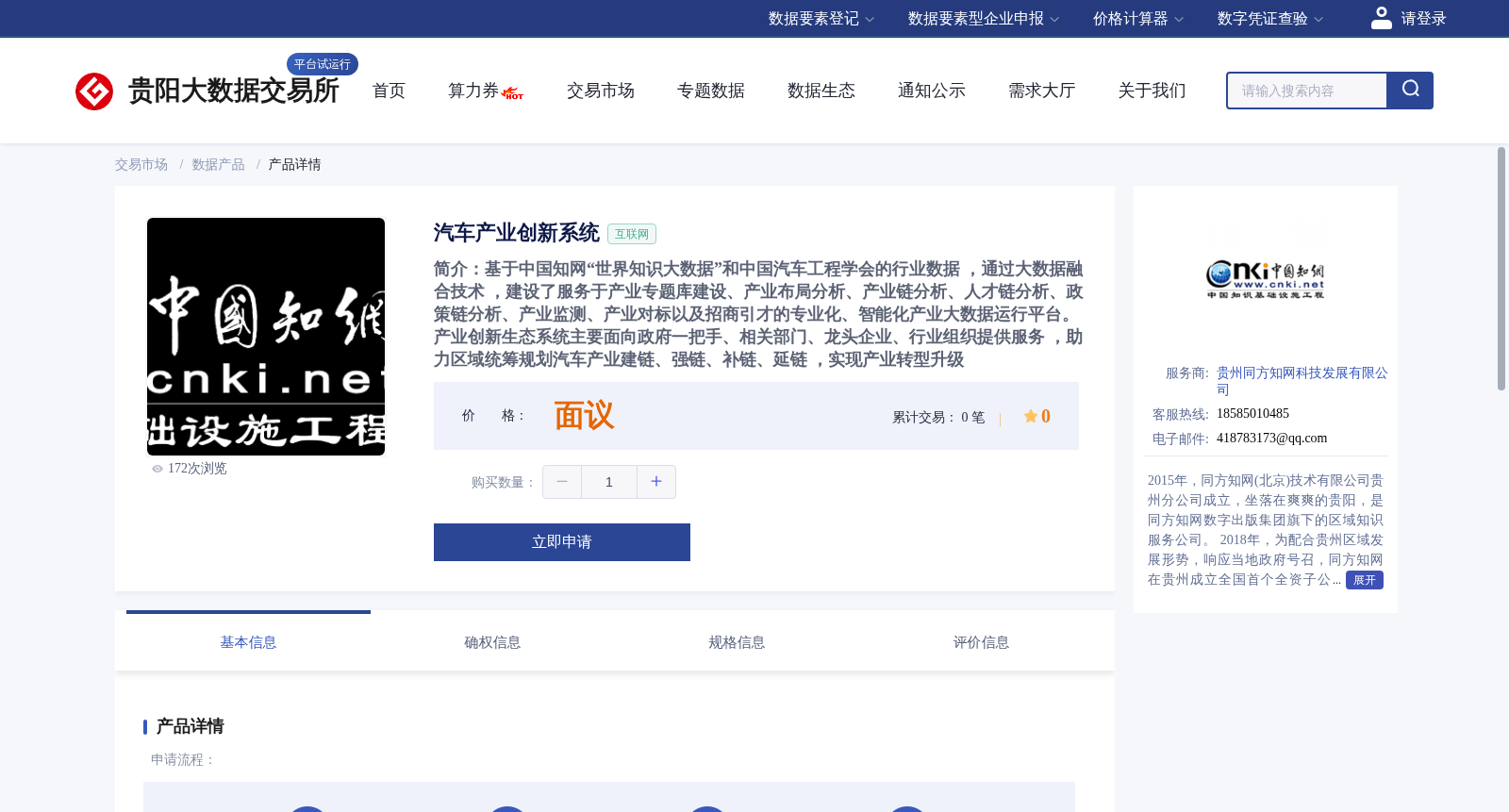Viewport: 1509px width, 812px height.
Task: Click the 累计交易 0笔 text
Action: click(938, 417)
